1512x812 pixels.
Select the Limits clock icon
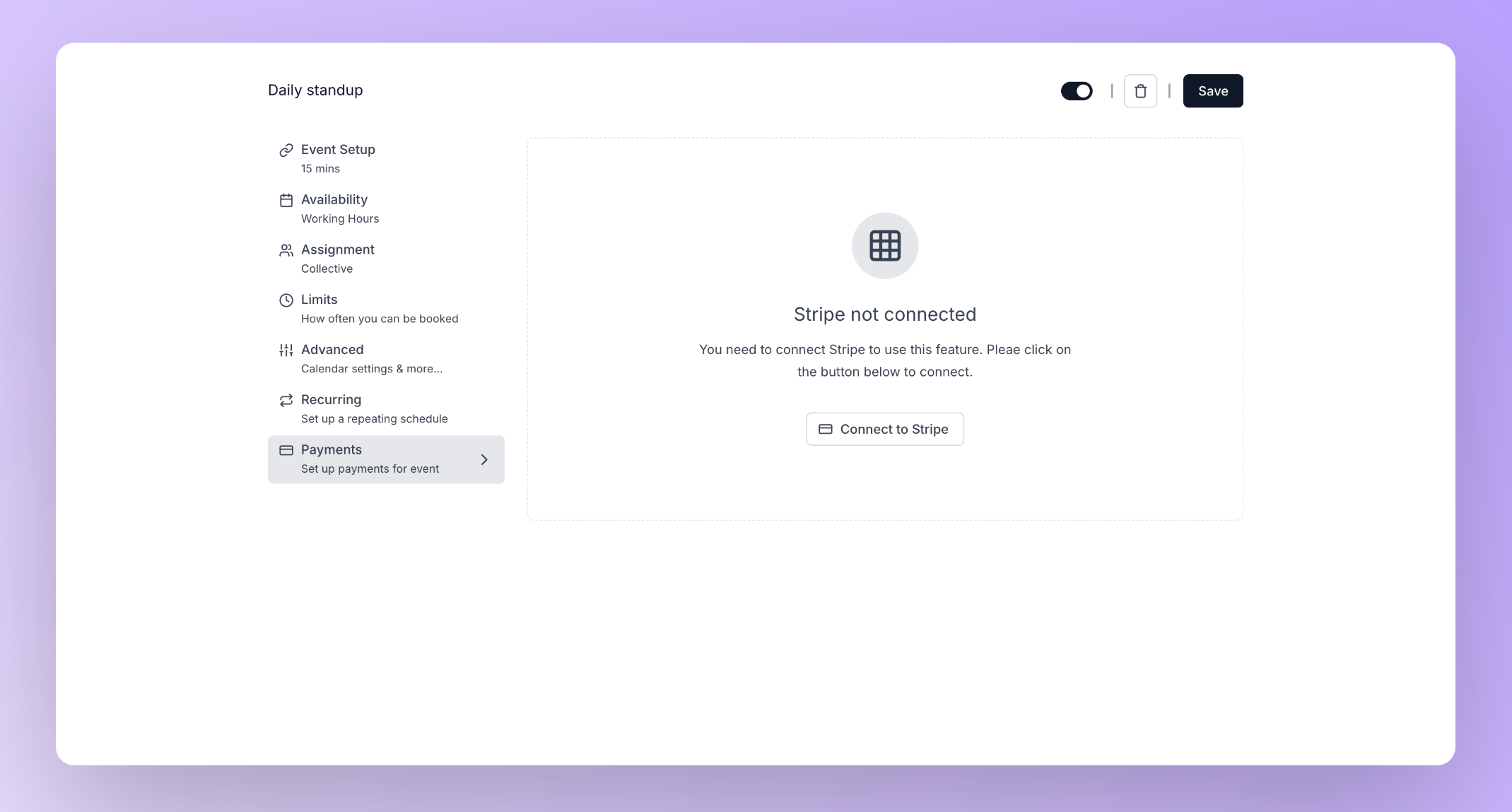pyautogui.click(x=286, y=300)
